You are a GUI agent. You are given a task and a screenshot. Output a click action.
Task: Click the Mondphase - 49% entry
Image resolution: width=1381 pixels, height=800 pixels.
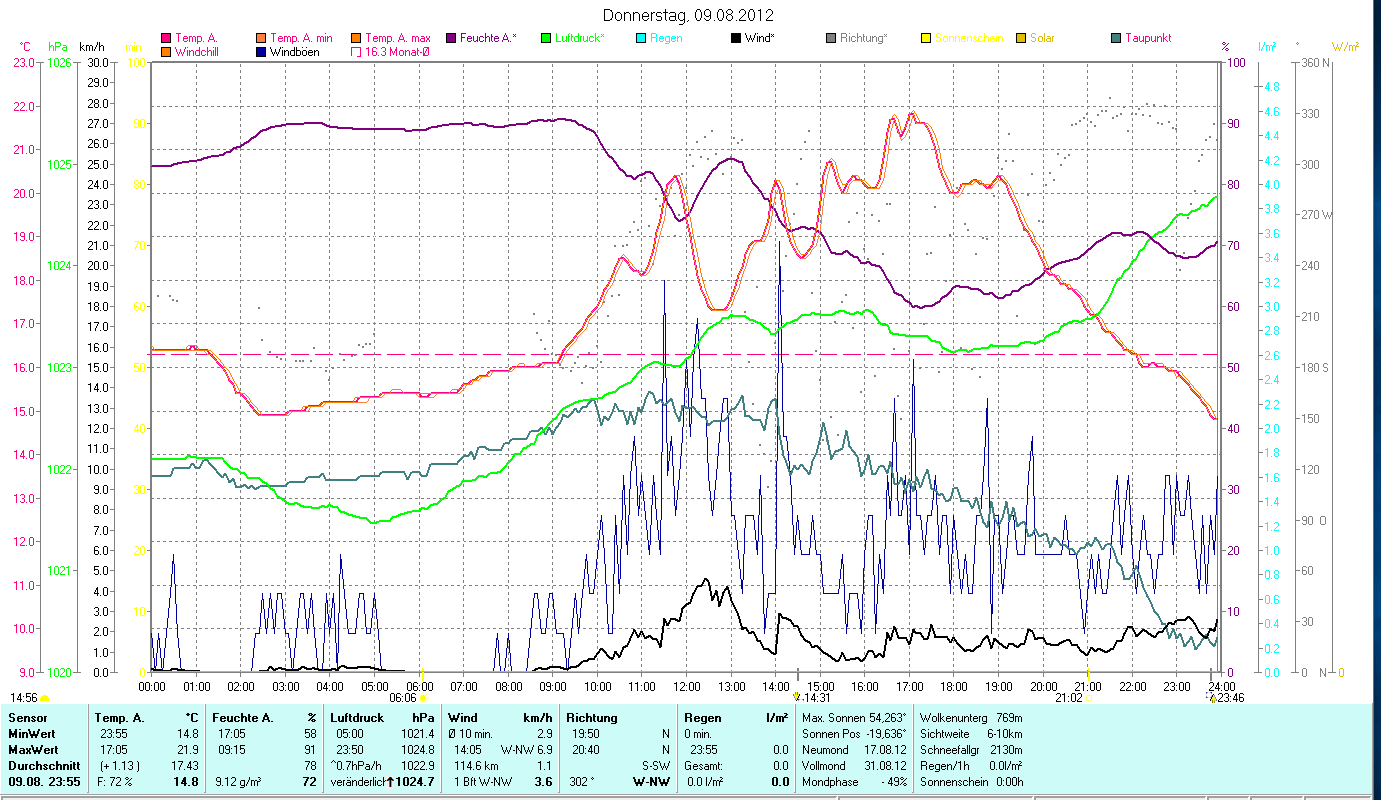tap(855, 781)
